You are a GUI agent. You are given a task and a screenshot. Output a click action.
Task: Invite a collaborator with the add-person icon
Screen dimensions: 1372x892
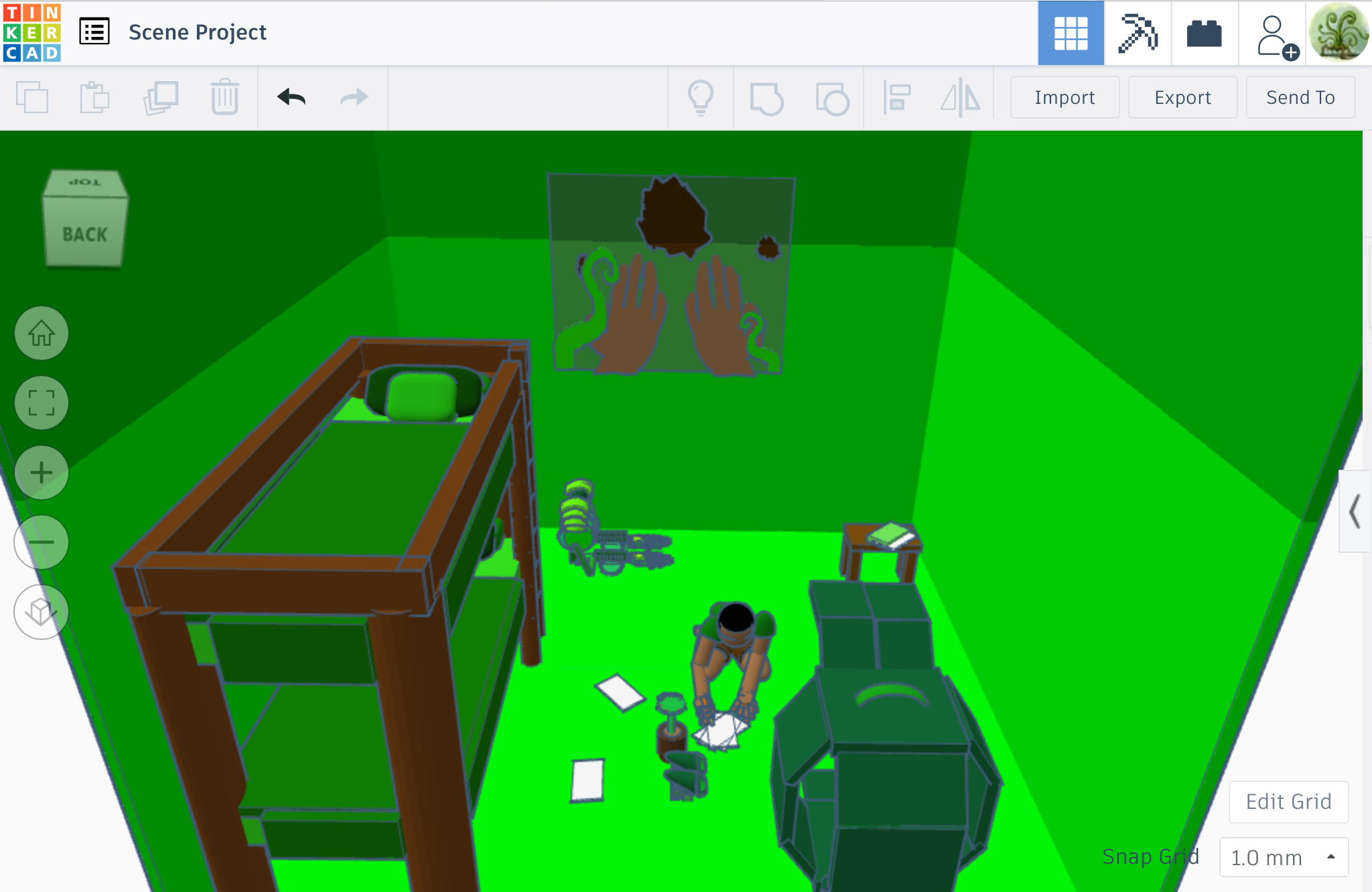(x=1277, y=38)
